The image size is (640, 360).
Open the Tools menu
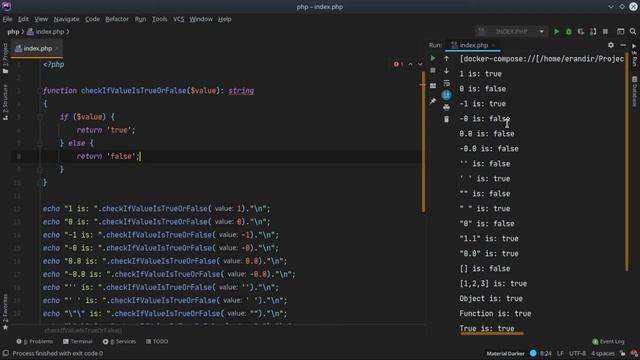pos(160,19)
